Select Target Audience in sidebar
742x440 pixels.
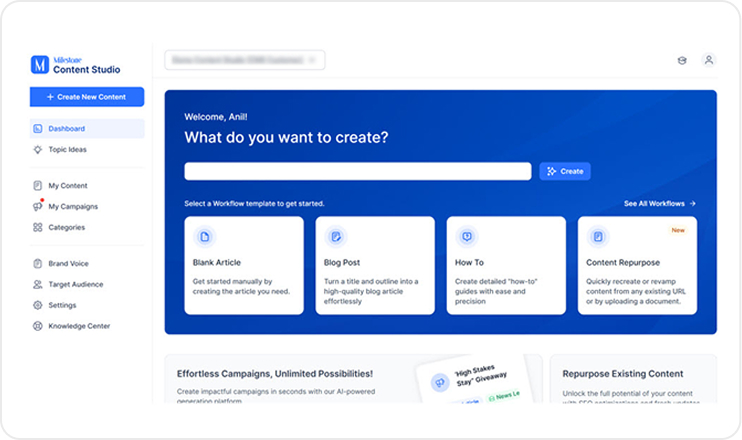coord(75,285)
